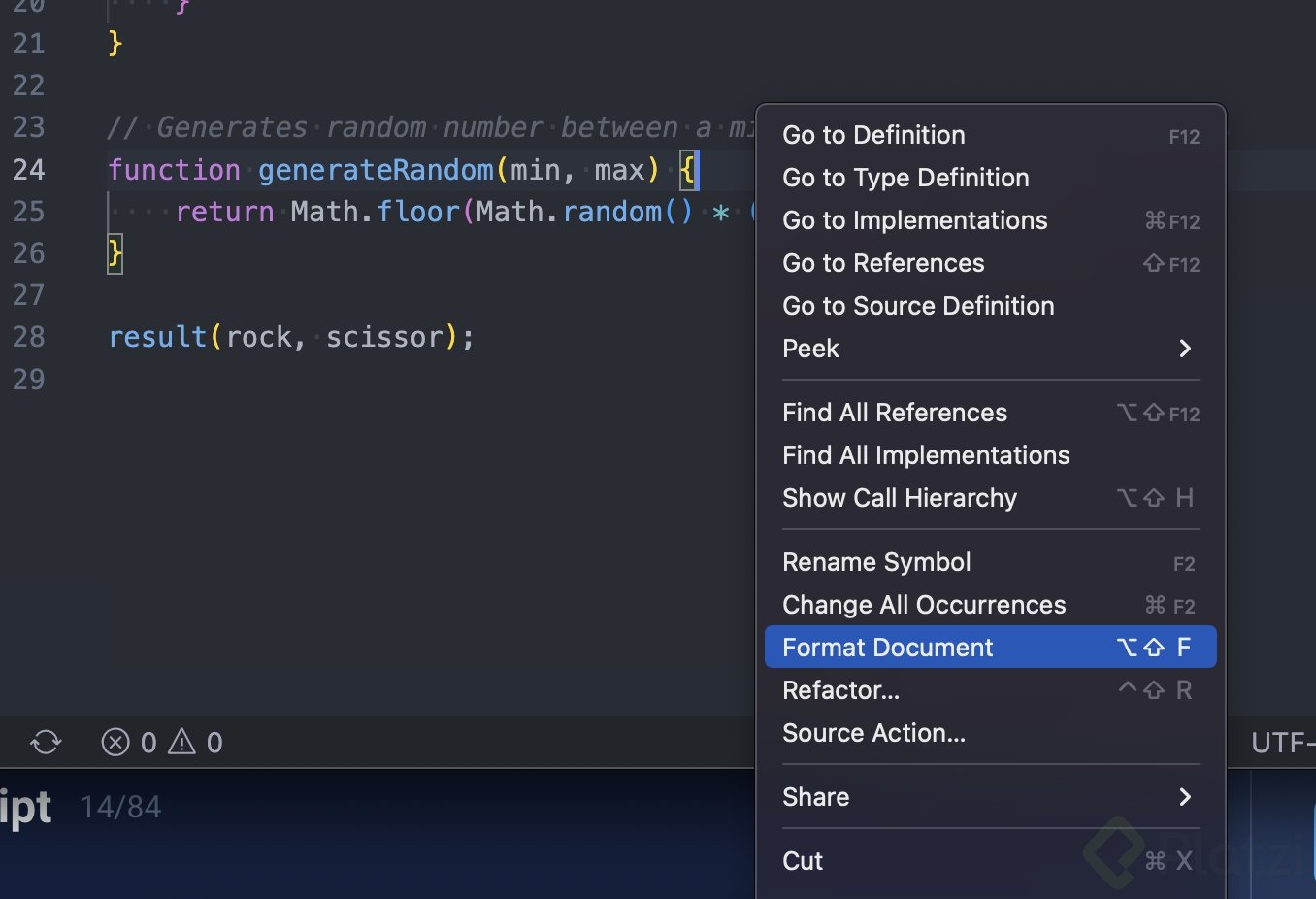
Task: Open the Refactor... menu entry
Action: coord(840,690)
